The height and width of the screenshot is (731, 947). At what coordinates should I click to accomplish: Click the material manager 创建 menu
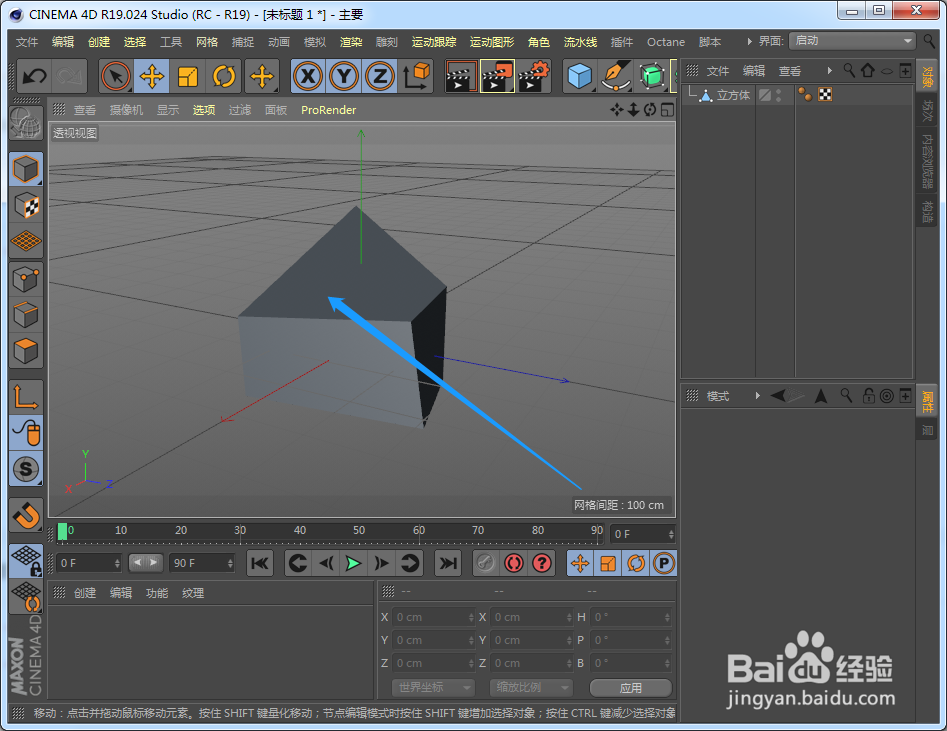85,593
